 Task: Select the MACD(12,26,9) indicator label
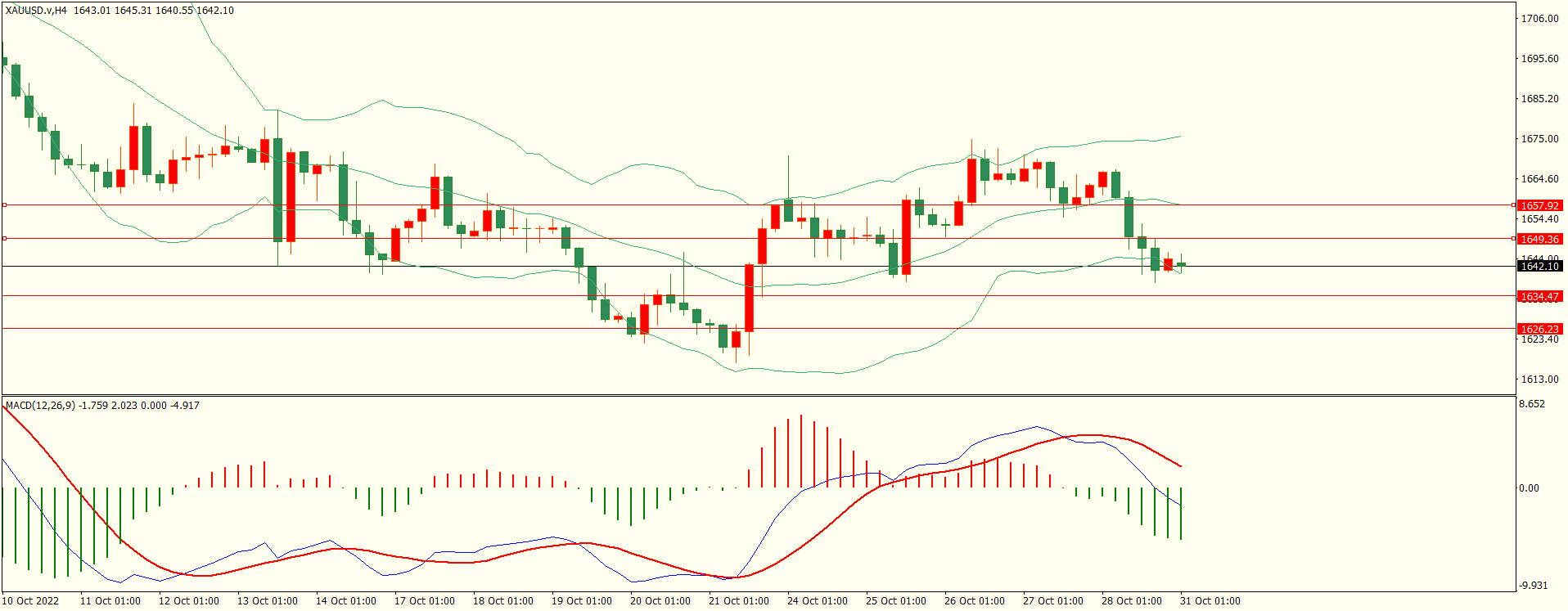pos(40,406)
